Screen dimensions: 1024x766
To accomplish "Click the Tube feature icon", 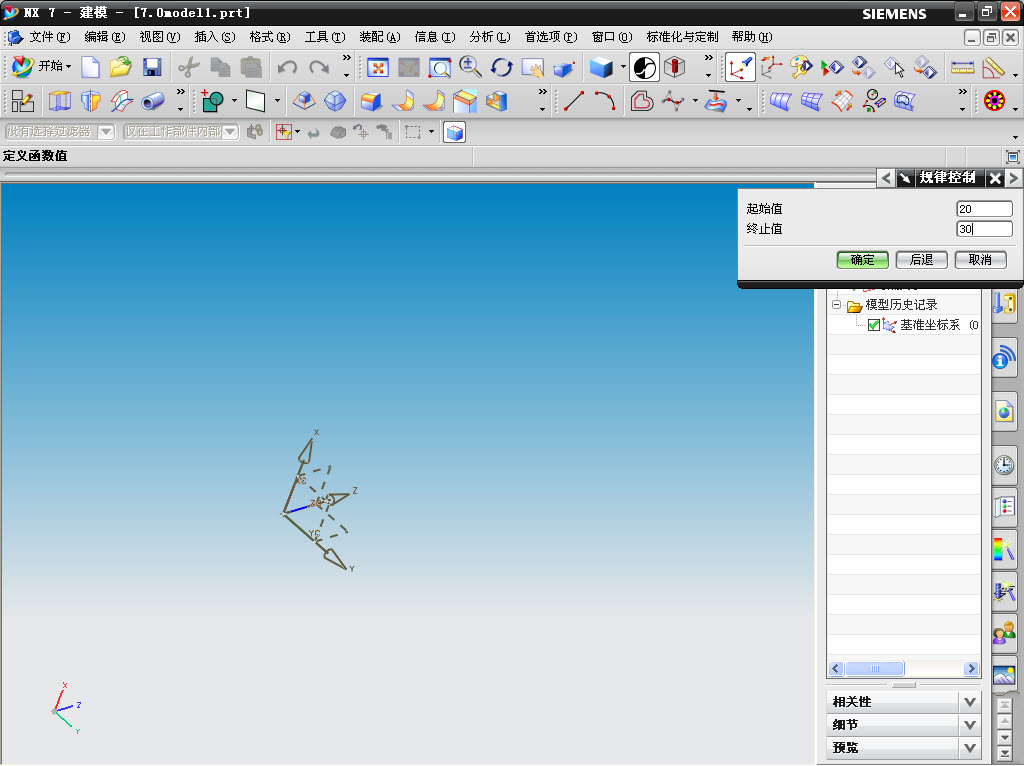I will (x=153, y=101).
